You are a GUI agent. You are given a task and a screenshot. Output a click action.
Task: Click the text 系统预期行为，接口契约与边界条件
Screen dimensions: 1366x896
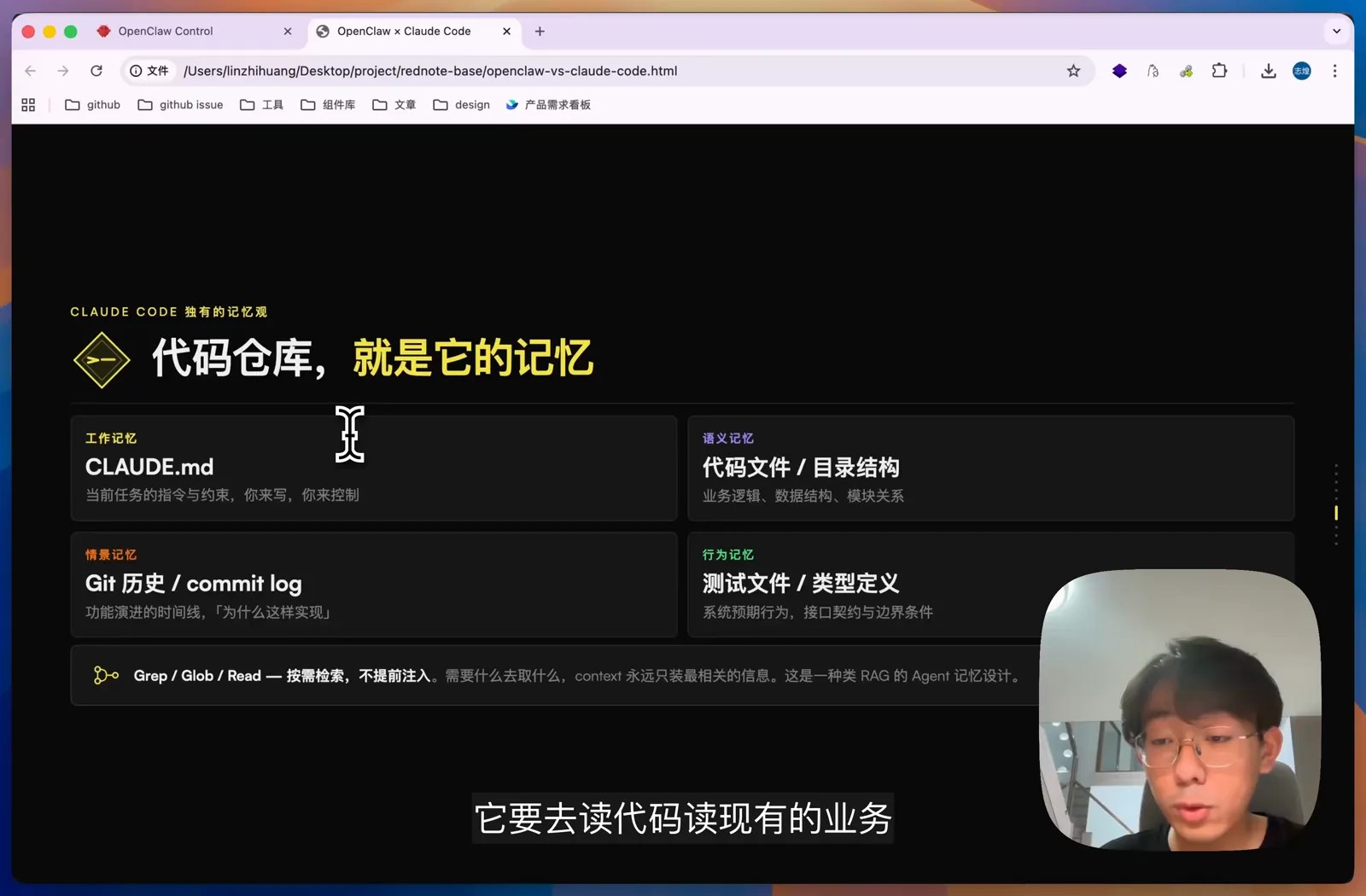pos(818,612)
